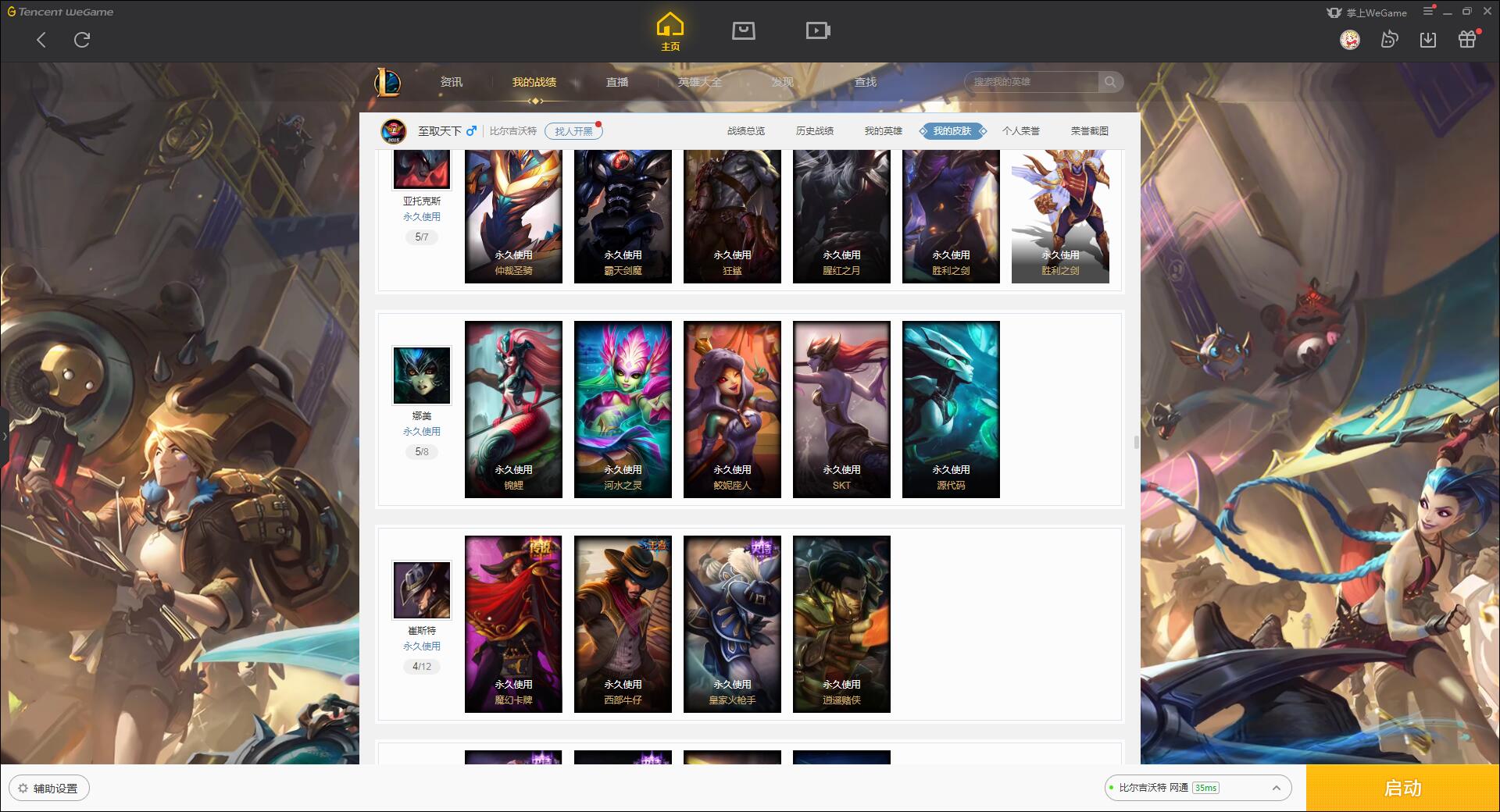1500x812 pixels.
Task: Open the 逍遥赌侠 skin card
Action: coord(841,624)
